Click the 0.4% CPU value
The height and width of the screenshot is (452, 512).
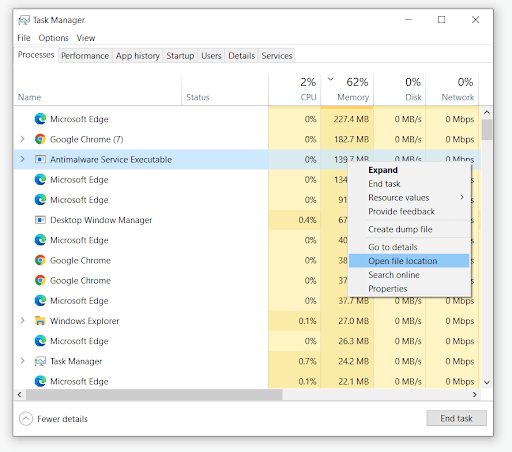[307, 220]
